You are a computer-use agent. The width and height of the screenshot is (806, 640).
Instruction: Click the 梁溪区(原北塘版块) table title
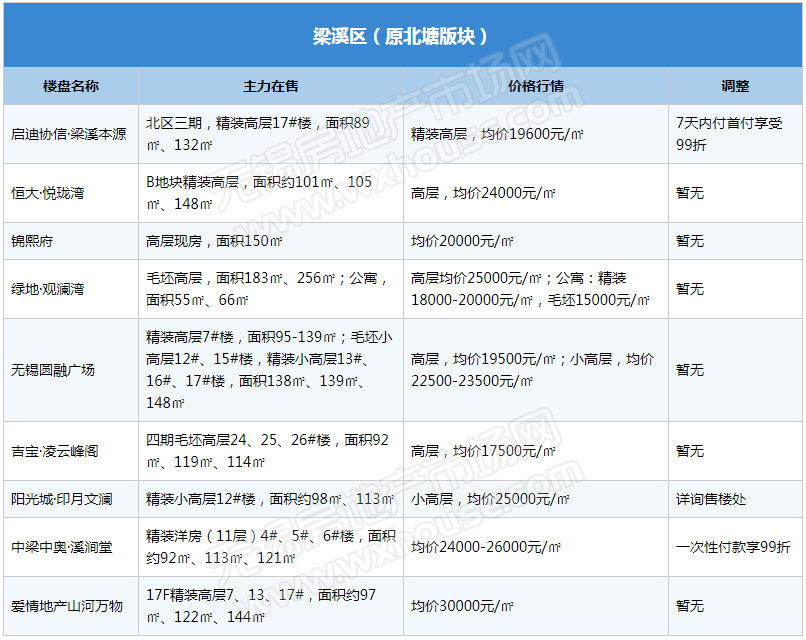pyautogui.click(x=401, y=37)
